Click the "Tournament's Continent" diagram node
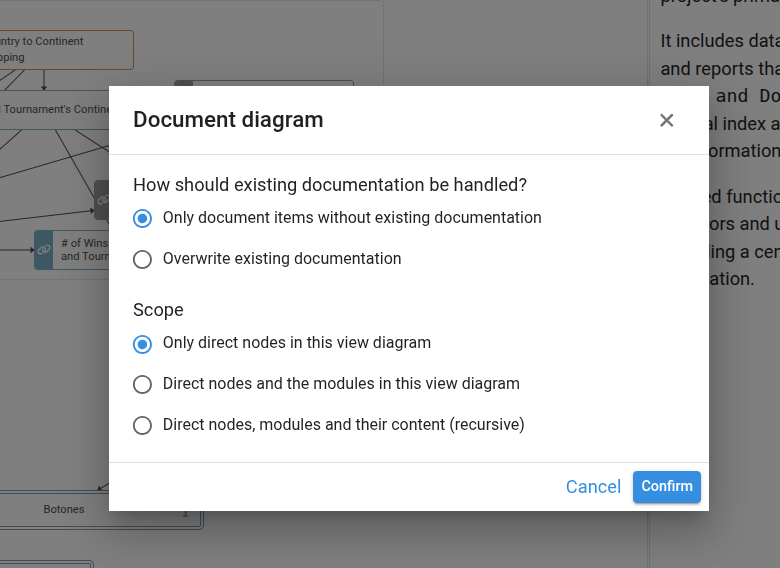This screenshot has height=568, width=780. click(x=55, y=109)
